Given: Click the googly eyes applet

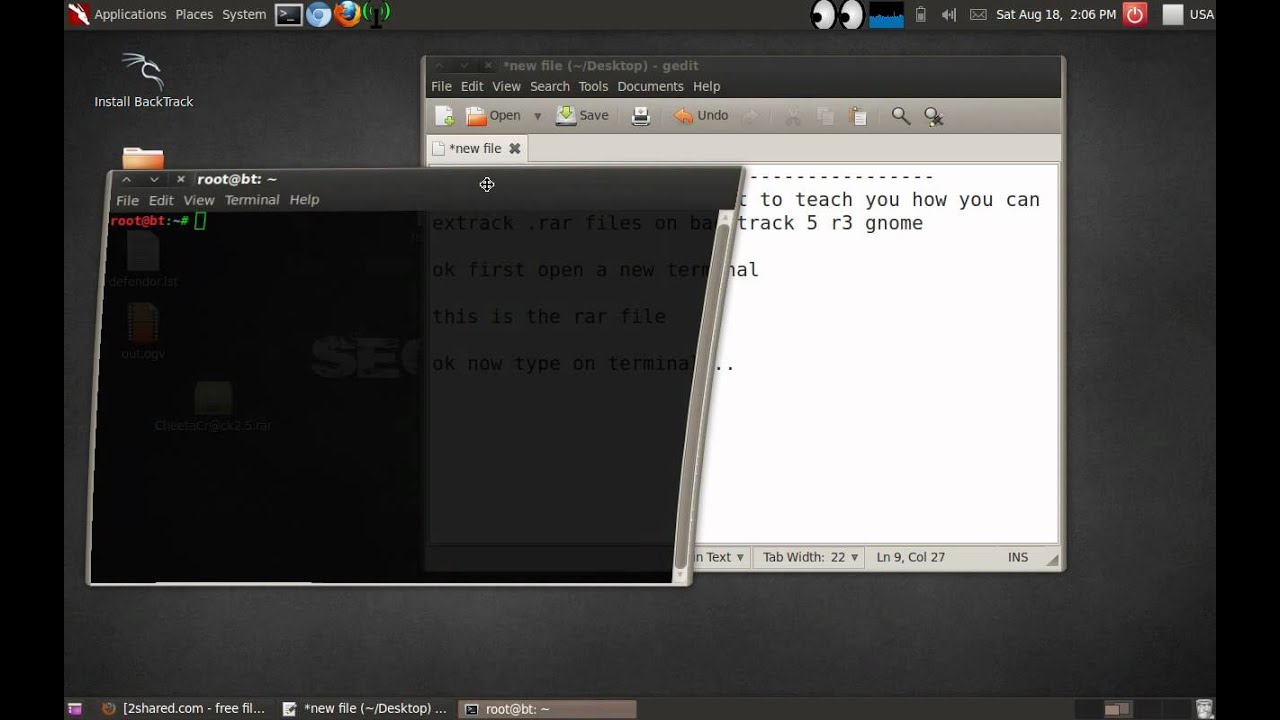Looking at the screenshot, I should click(x=837, y=14).
